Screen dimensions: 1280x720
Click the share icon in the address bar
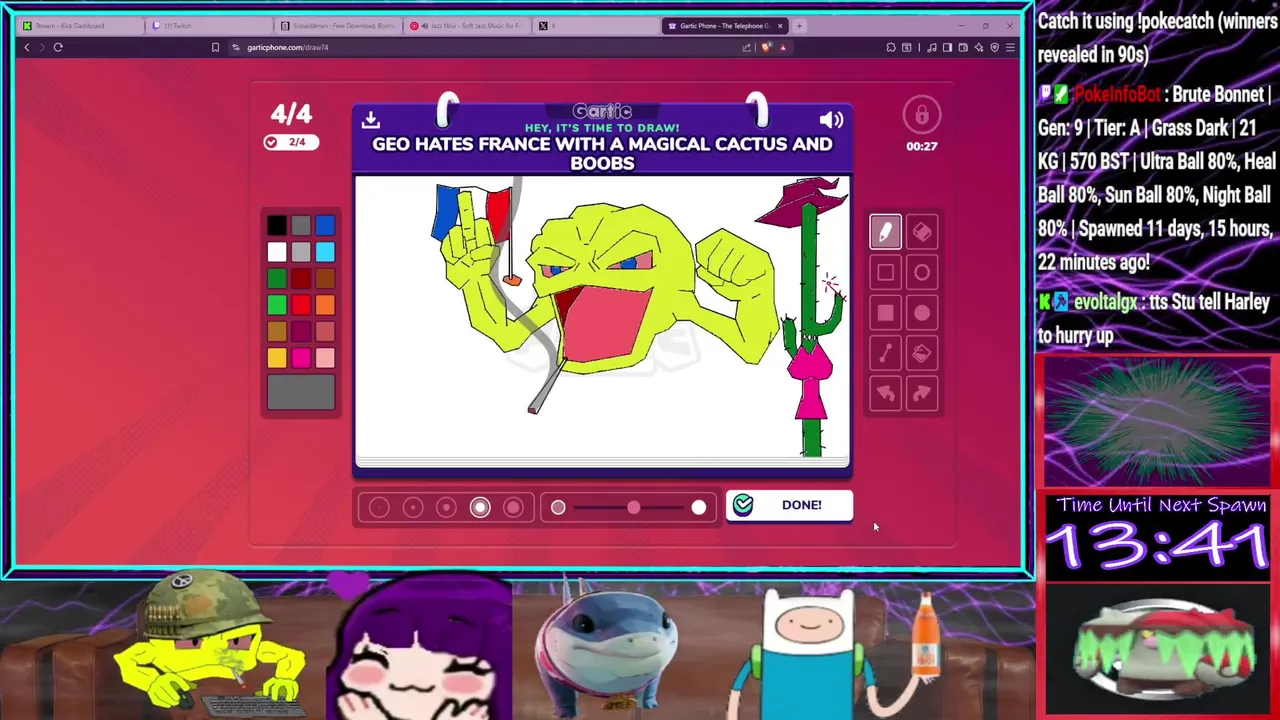tap(747, 47)
